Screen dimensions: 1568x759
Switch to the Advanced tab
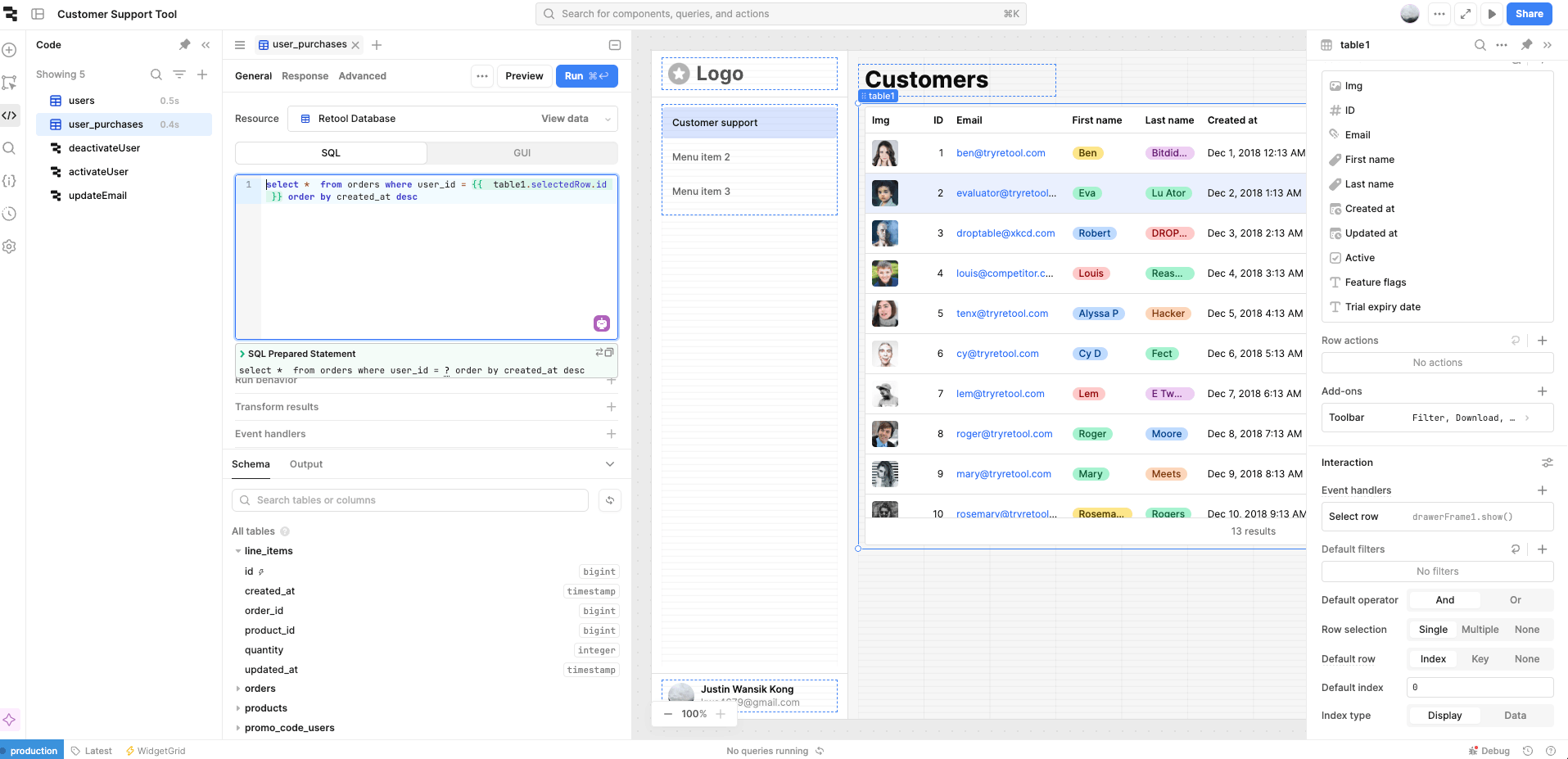[362, 76]
